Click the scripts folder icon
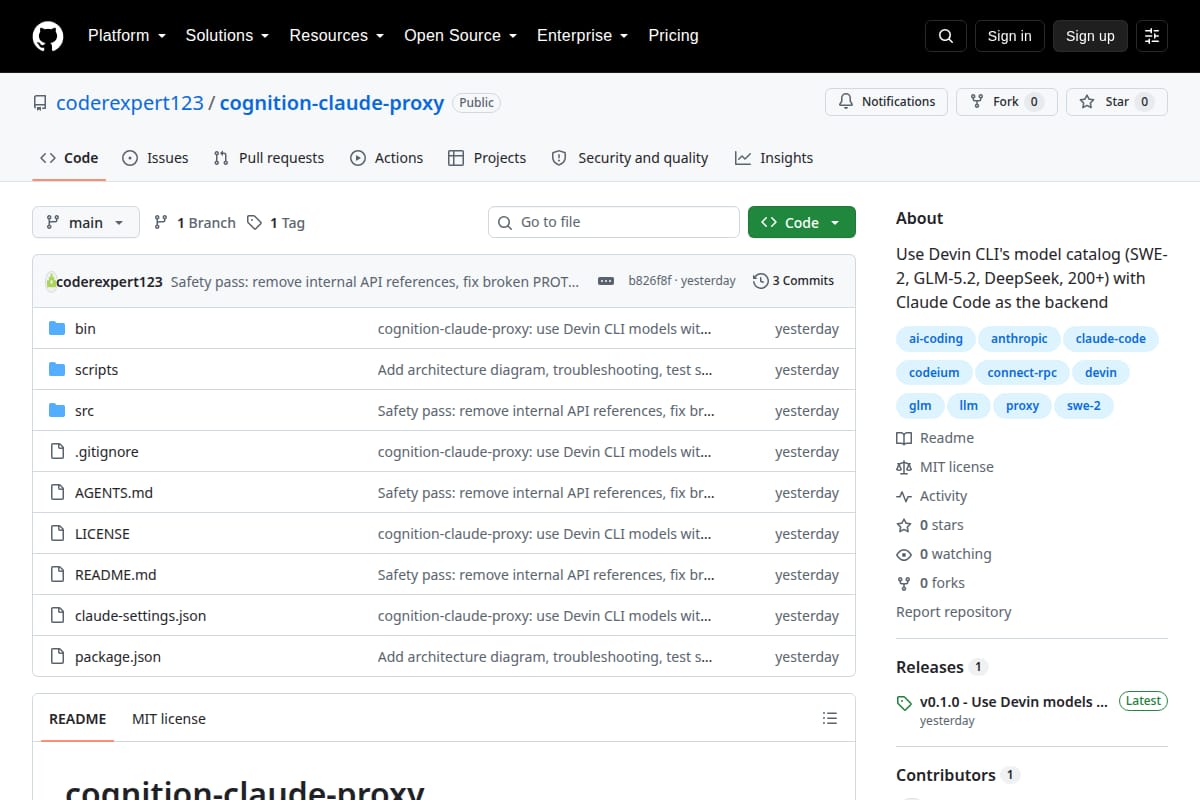The height and width of the screenshot is (800, 1200). (x=57, y=370)
